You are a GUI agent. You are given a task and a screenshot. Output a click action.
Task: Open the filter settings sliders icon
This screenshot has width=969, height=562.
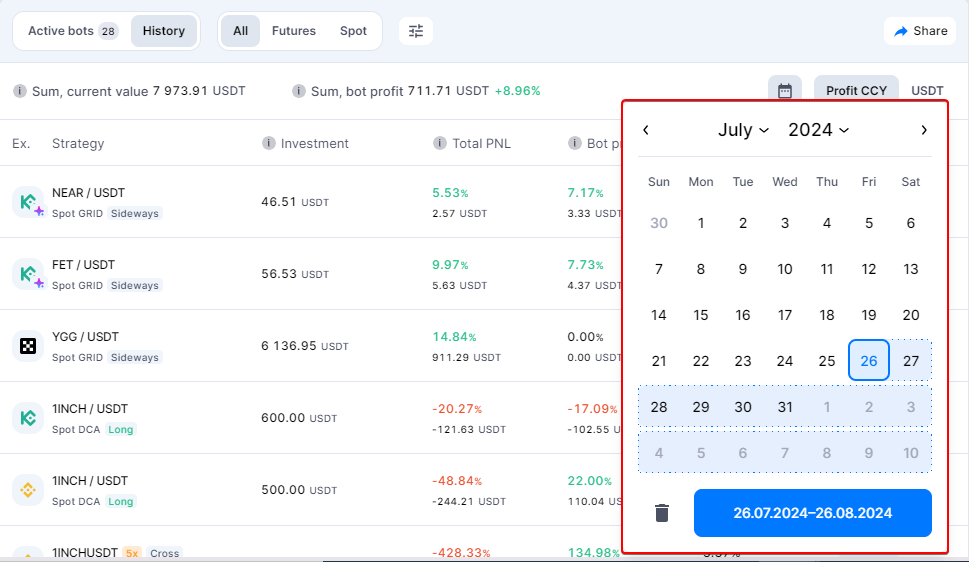(416, 31)
